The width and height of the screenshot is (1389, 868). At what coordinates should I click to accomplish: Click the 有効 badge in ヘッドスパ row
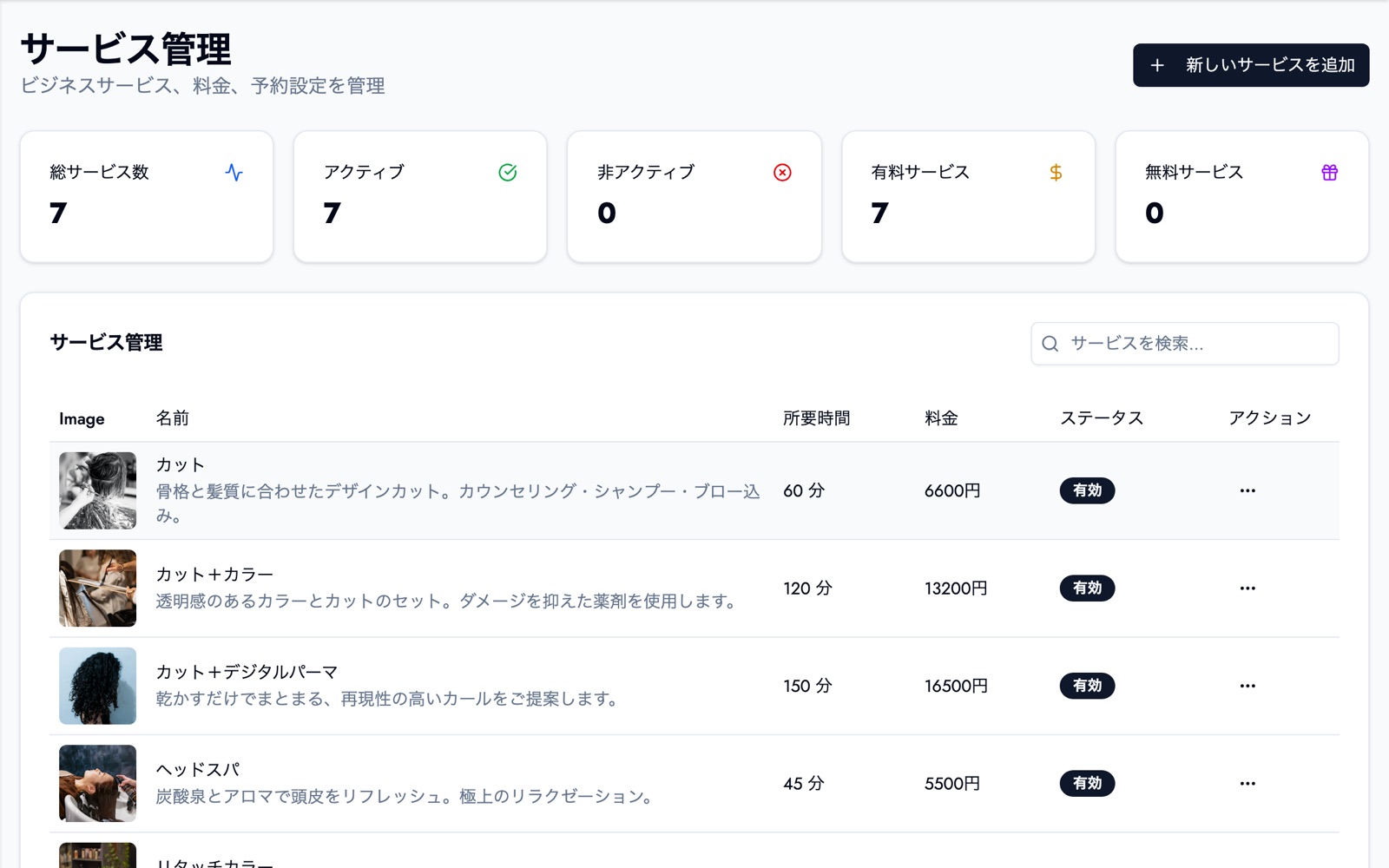click(1087, 784)
